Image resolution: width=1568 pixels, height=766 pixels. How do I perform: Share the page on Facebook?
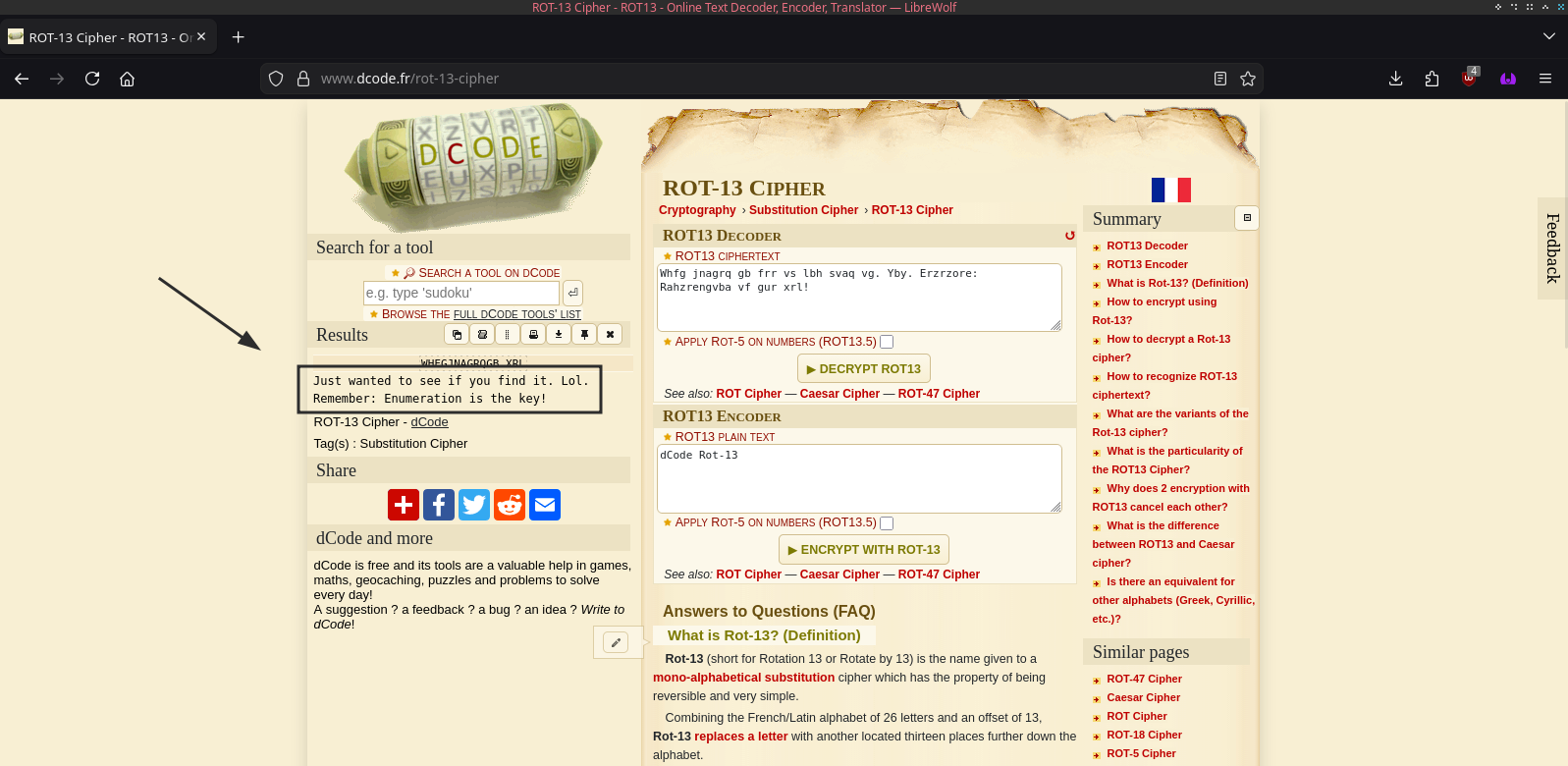pyautogui.click(x=439, y=505)
